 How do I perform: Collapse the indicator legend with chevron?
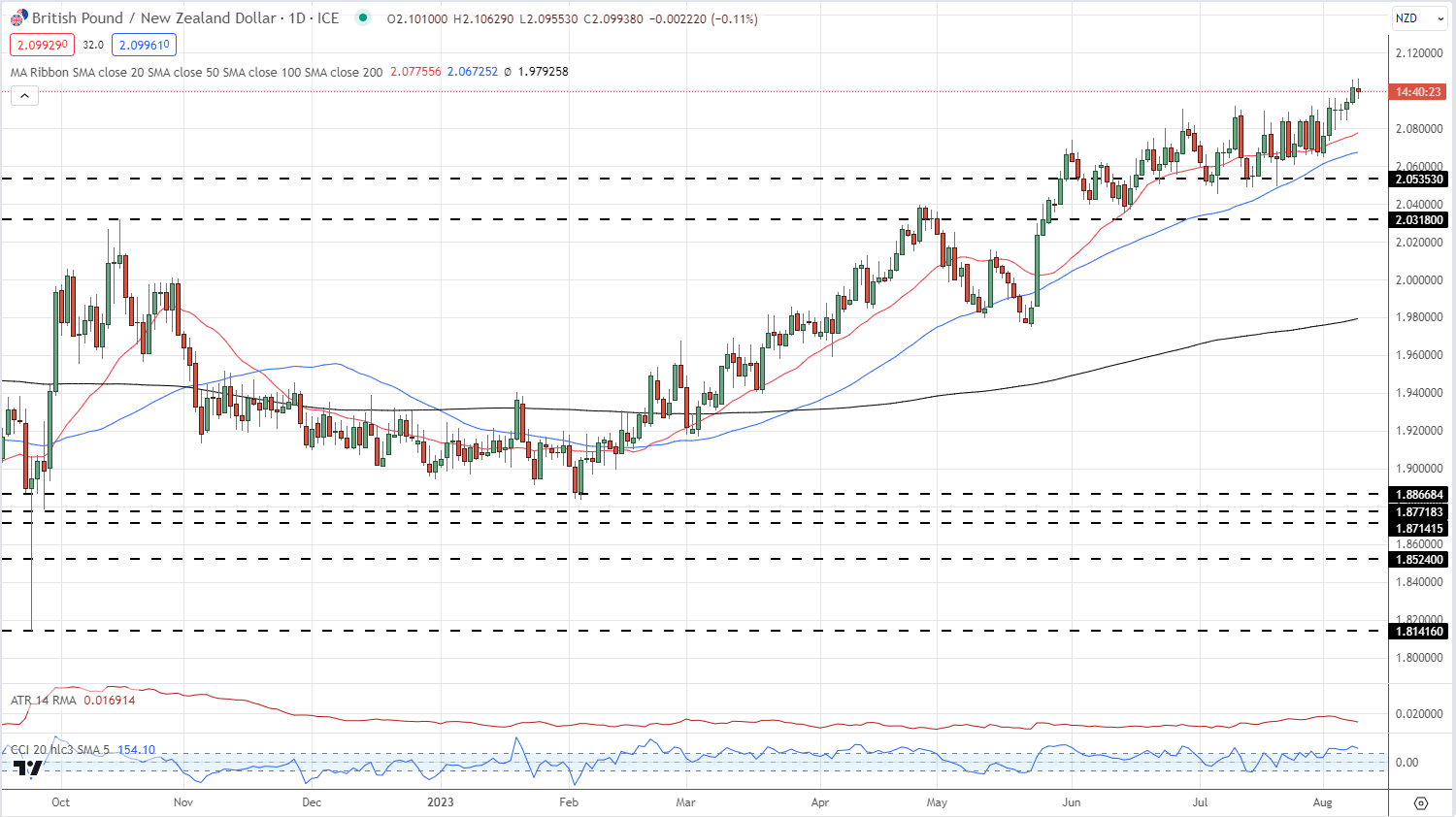pyautogui.click(x=24, y=95)
